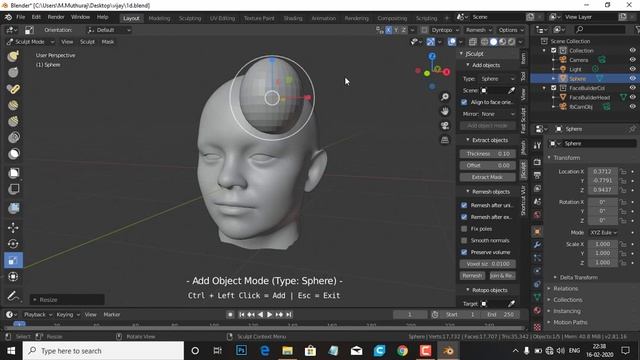Image resolution: width=640 pixels, height=360 pixels.
Task: Toggle camera view icon in viewport
Action: click(x=445, y=125)
